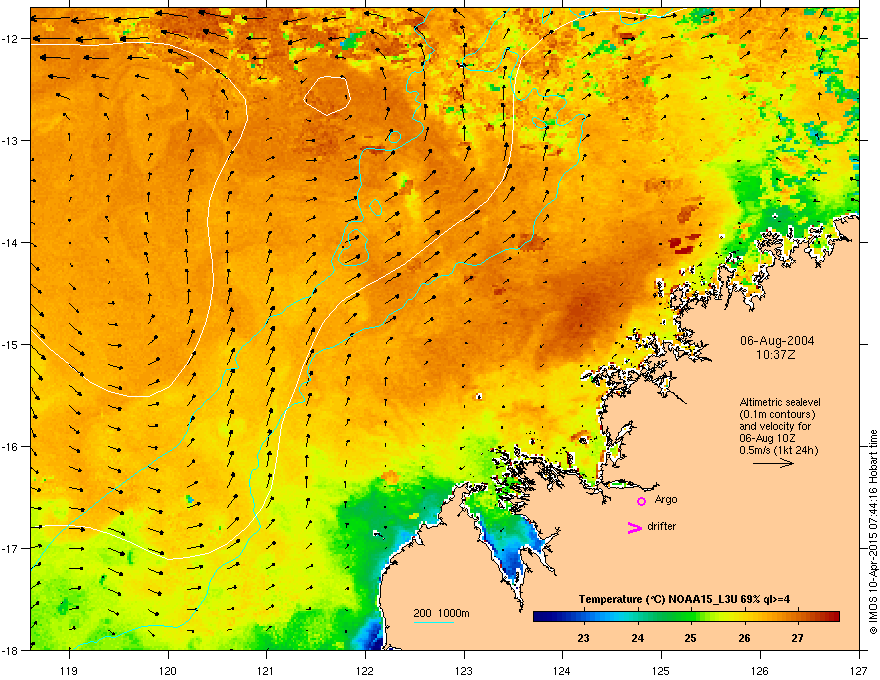The image size is (880, 680).
Task: Click latitude label -15 on left axis
Action: (10, 344)
